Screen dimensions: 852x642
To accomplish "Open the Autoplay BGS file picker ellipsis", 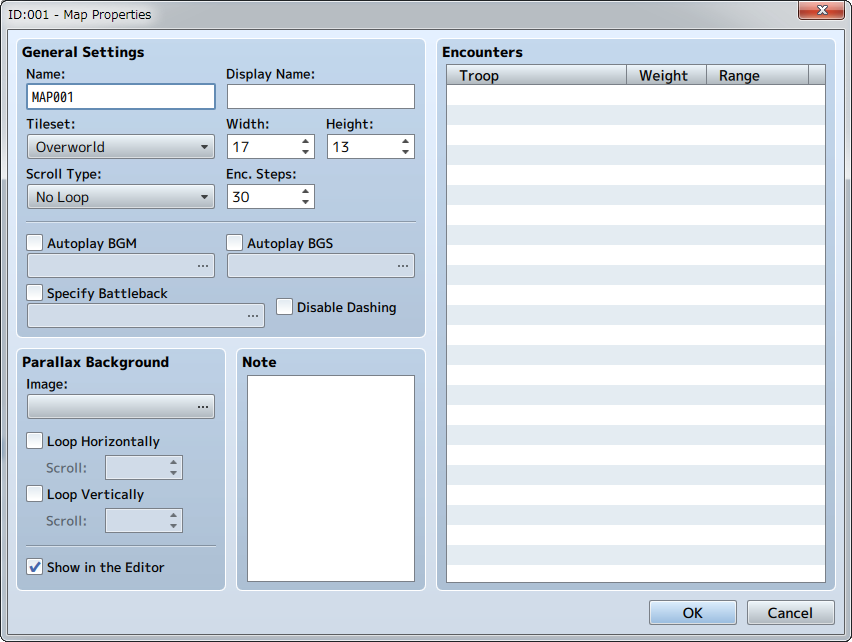I will coord(403,266).
